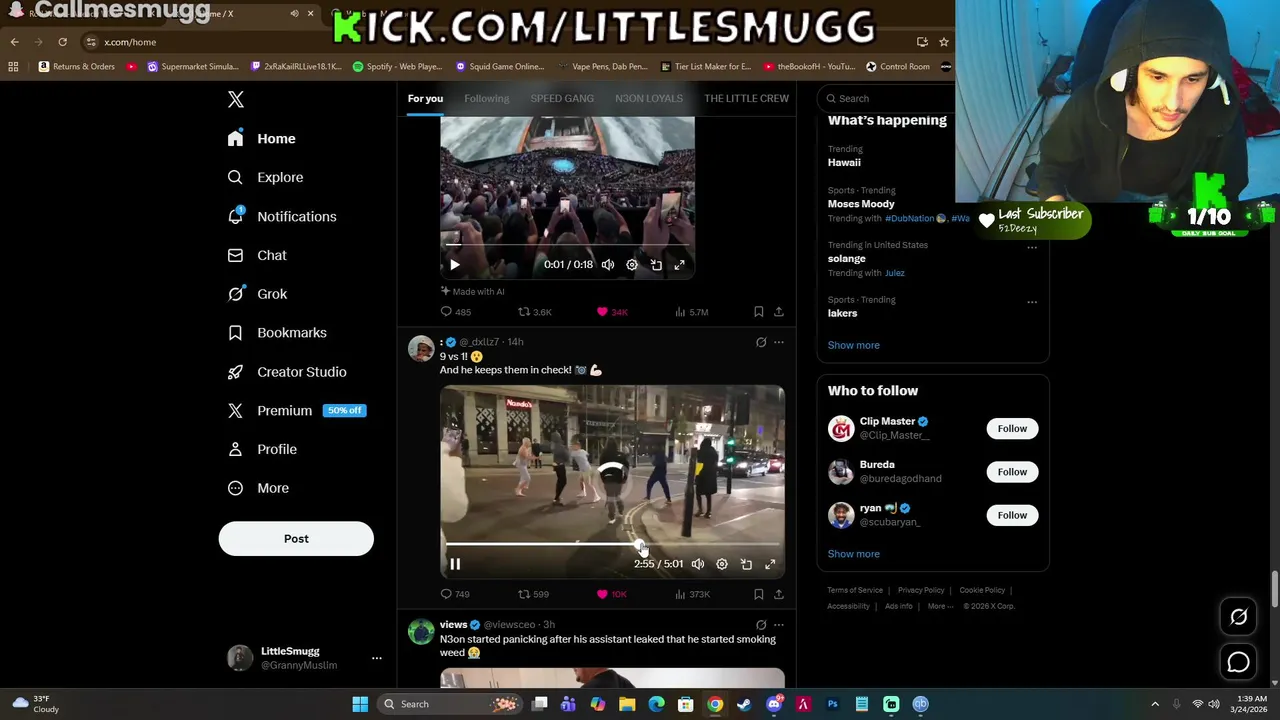This screenshot has height=720, width=1280.
Task: Open the Home page from sidebar
Action: [262, 139]
